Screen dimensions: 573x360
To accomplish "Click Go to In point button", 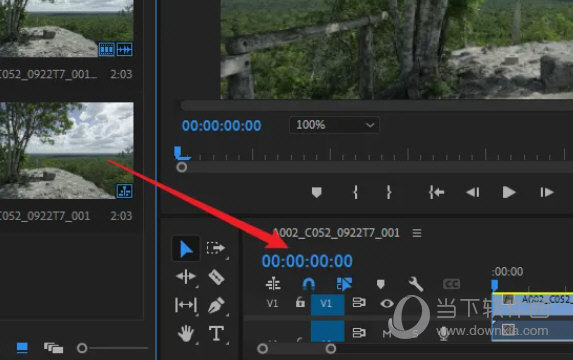I will [436, 192].
